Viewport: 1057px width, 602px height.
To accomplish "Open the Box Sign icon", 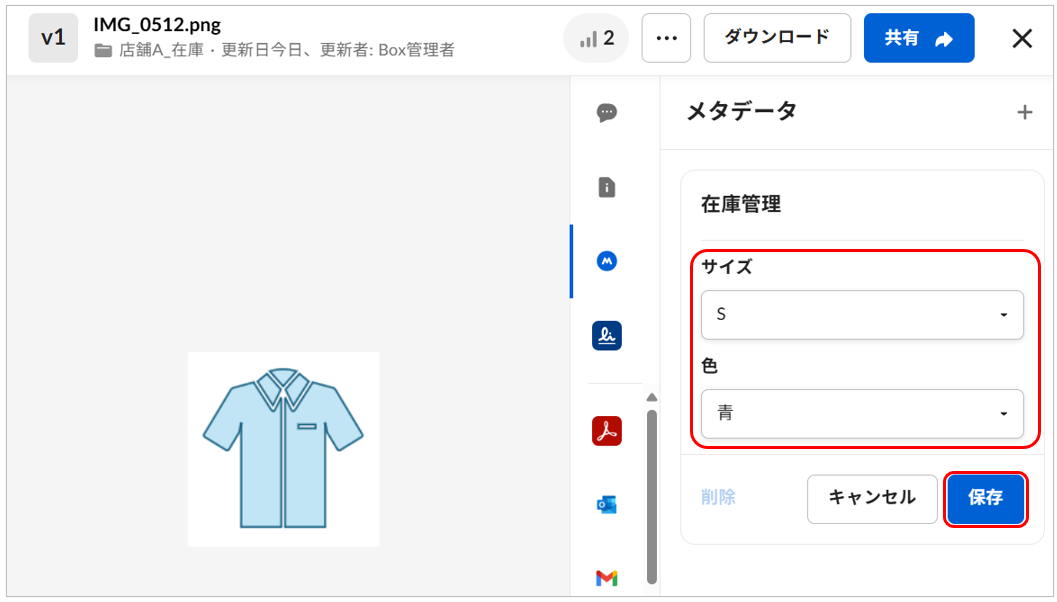I will click(x=606, y=335).
